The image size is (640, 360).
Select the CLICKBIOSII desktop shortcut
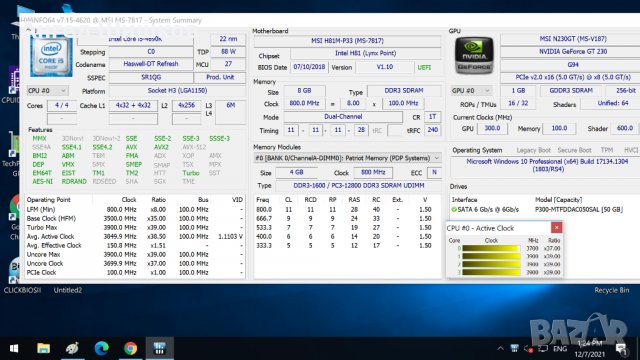coord(22,290)
